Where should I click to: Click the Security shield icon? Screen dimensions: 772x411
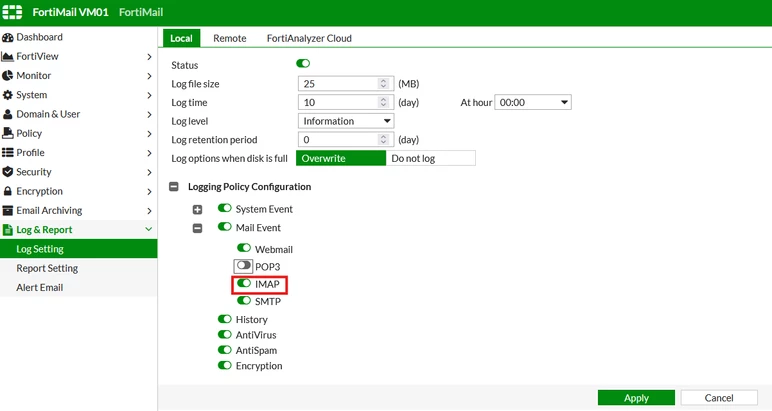[7, 172]
